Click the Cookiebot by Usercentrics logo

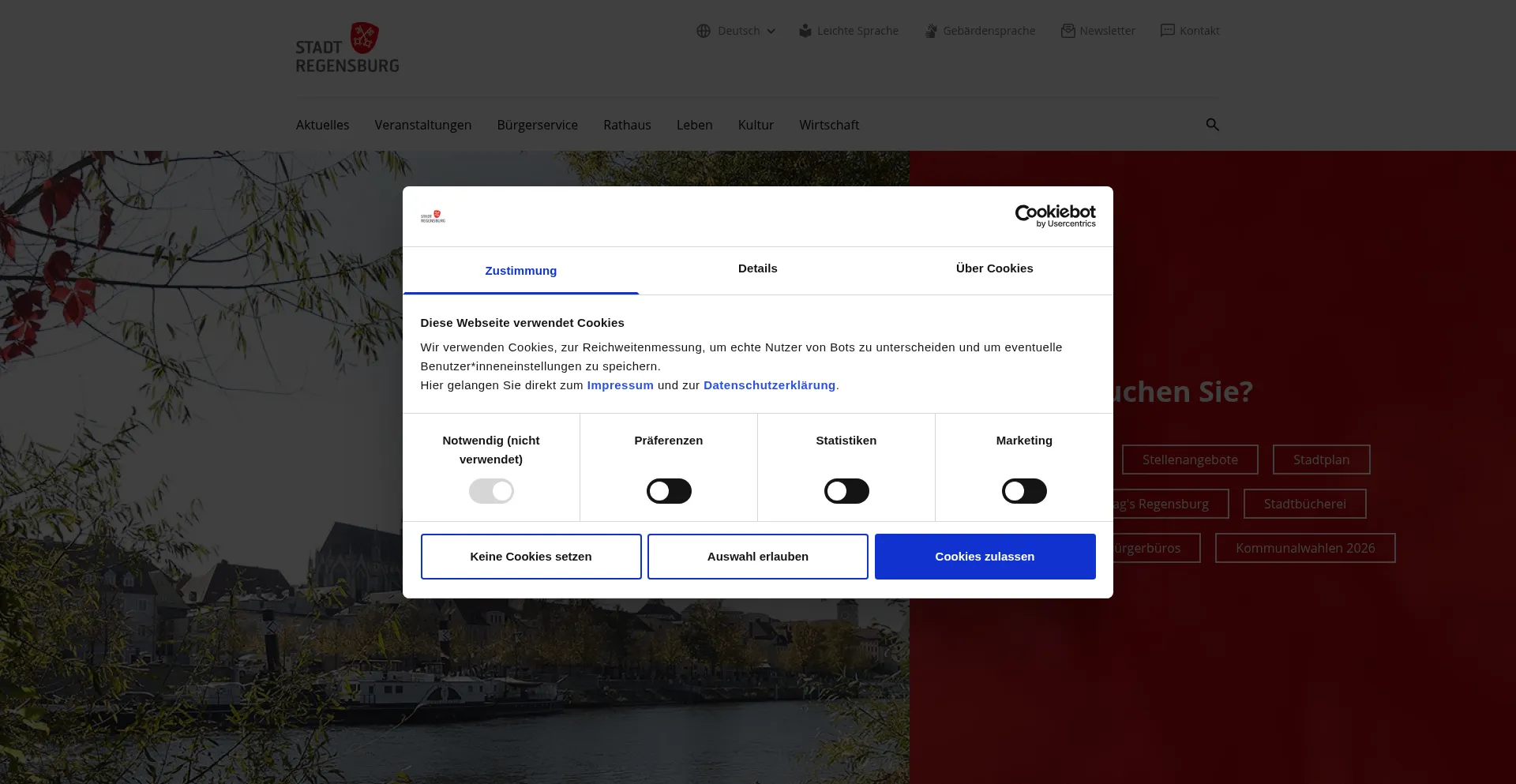(x=1055, y=216)
